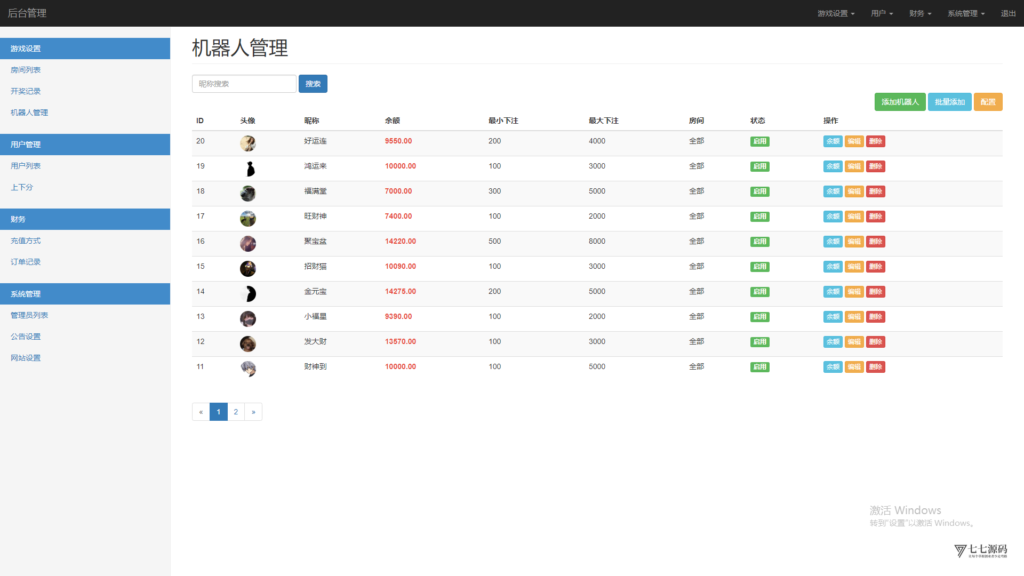Click avatar of robot 旺财神
This screenshot has width=1024, height=576.
coord(247,218)
